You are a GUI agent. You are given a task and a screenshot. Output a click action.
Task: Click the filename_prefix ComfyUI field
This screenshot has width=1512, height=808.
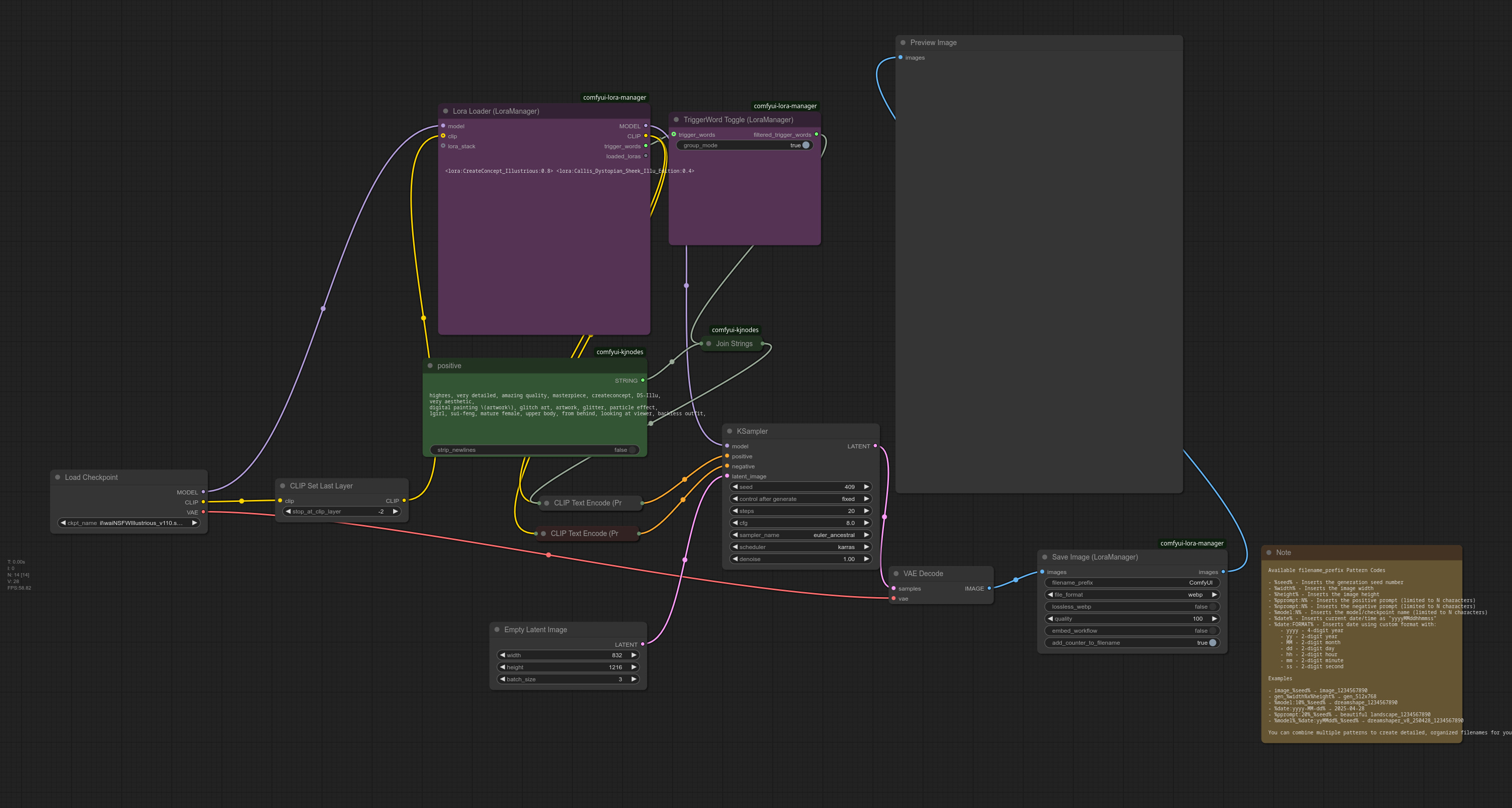click(1132, 583)
